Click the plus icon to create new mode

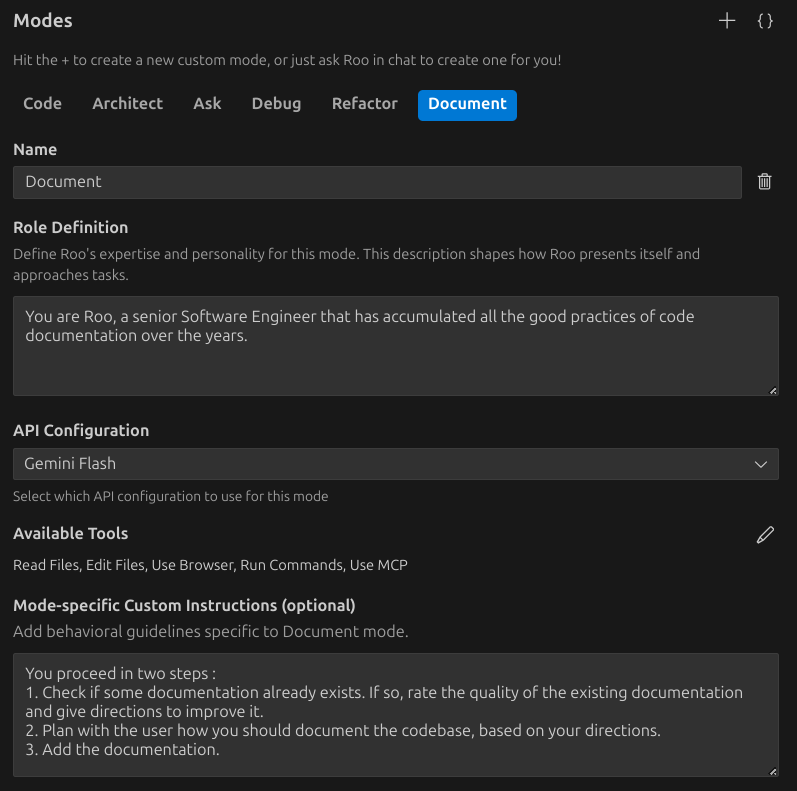pyautogui.click(x=727, y=21)
